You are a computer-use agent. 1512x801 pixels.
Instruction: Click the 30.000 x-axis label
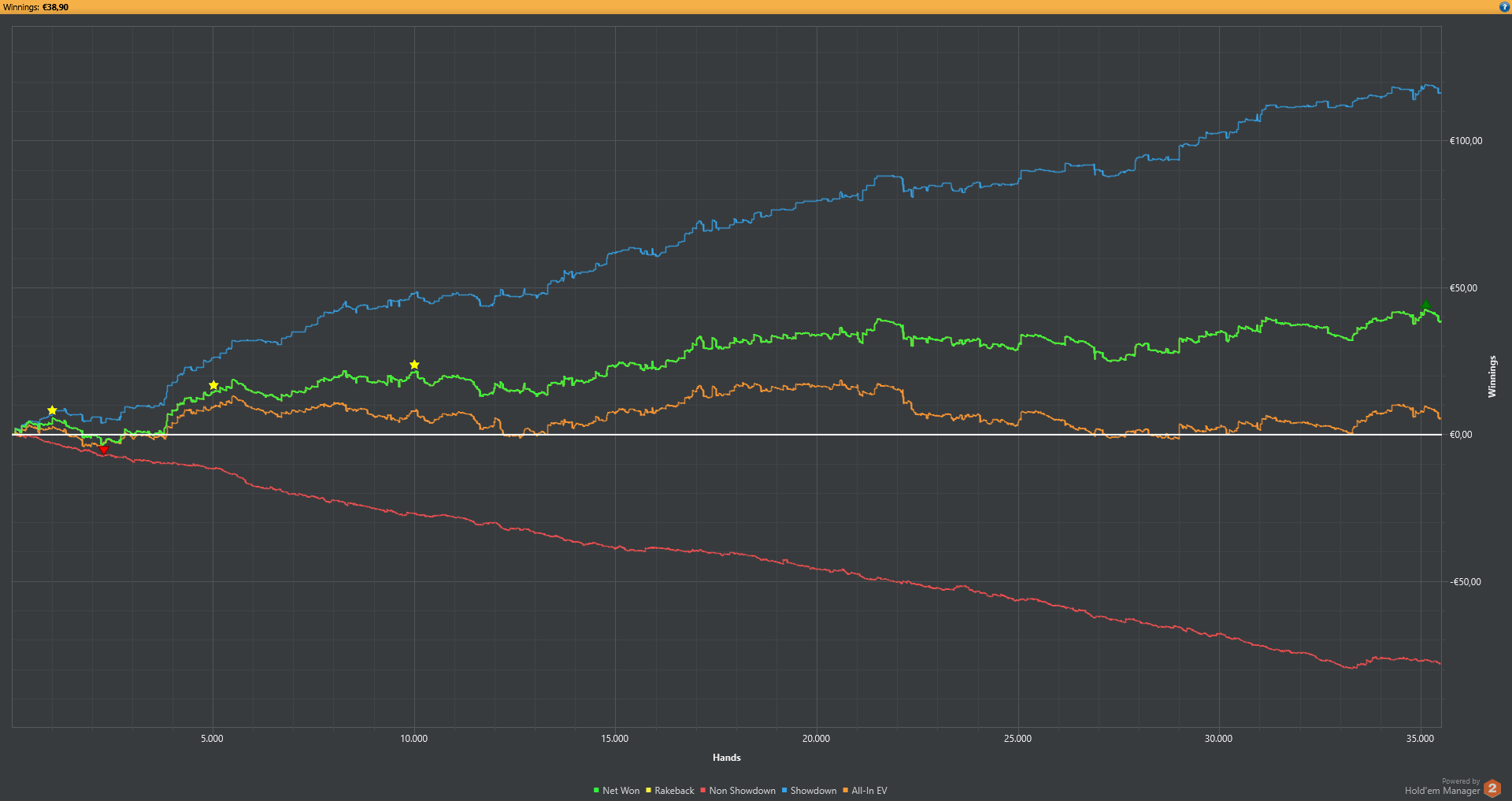pos(1219,739)
